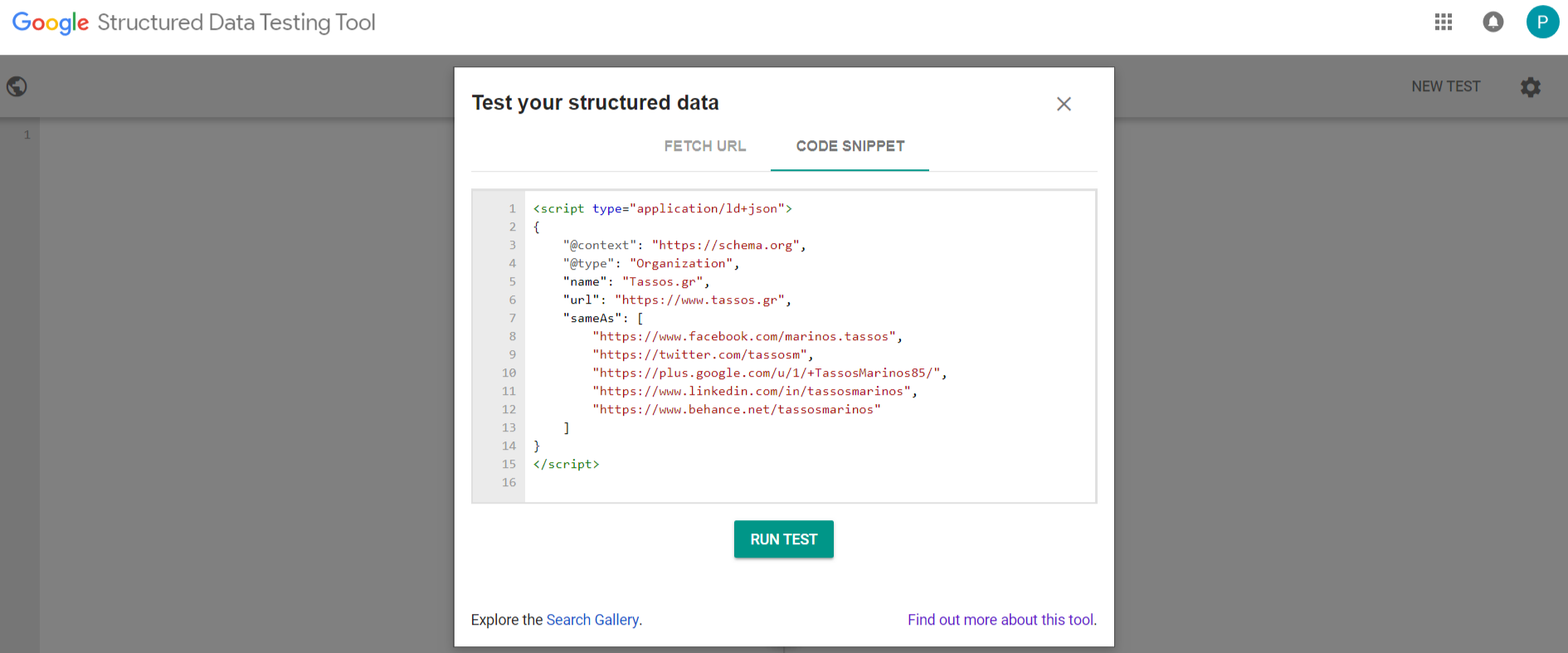Click the Google logo in the header
The image size is (1568, 653).
[x=51, y=22]
